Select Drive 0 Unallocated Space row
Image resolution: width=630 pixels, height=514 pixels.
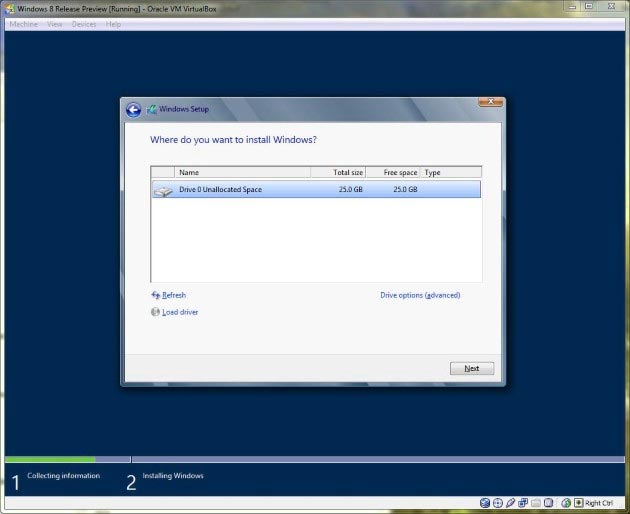(315, 190)
